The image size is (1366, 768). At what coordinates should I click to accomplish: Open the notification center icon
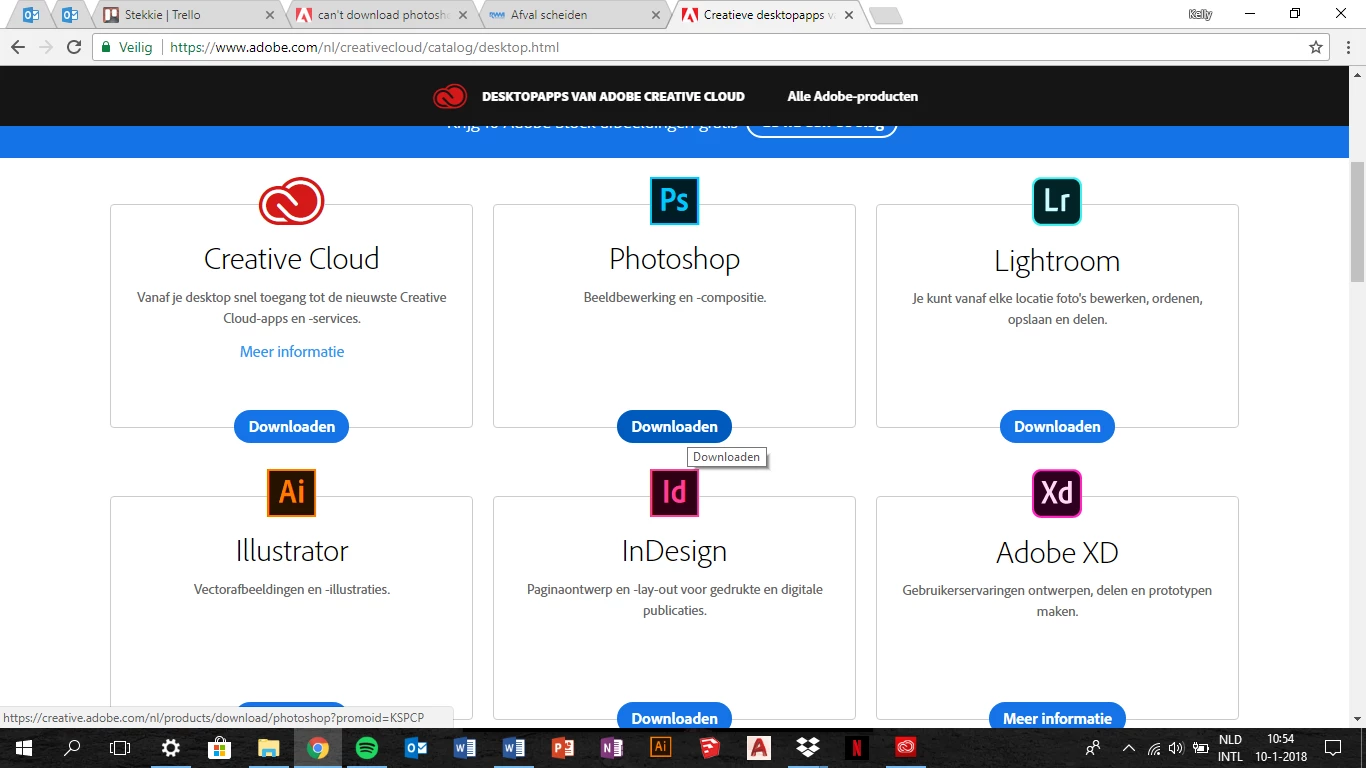point(1333,747)
